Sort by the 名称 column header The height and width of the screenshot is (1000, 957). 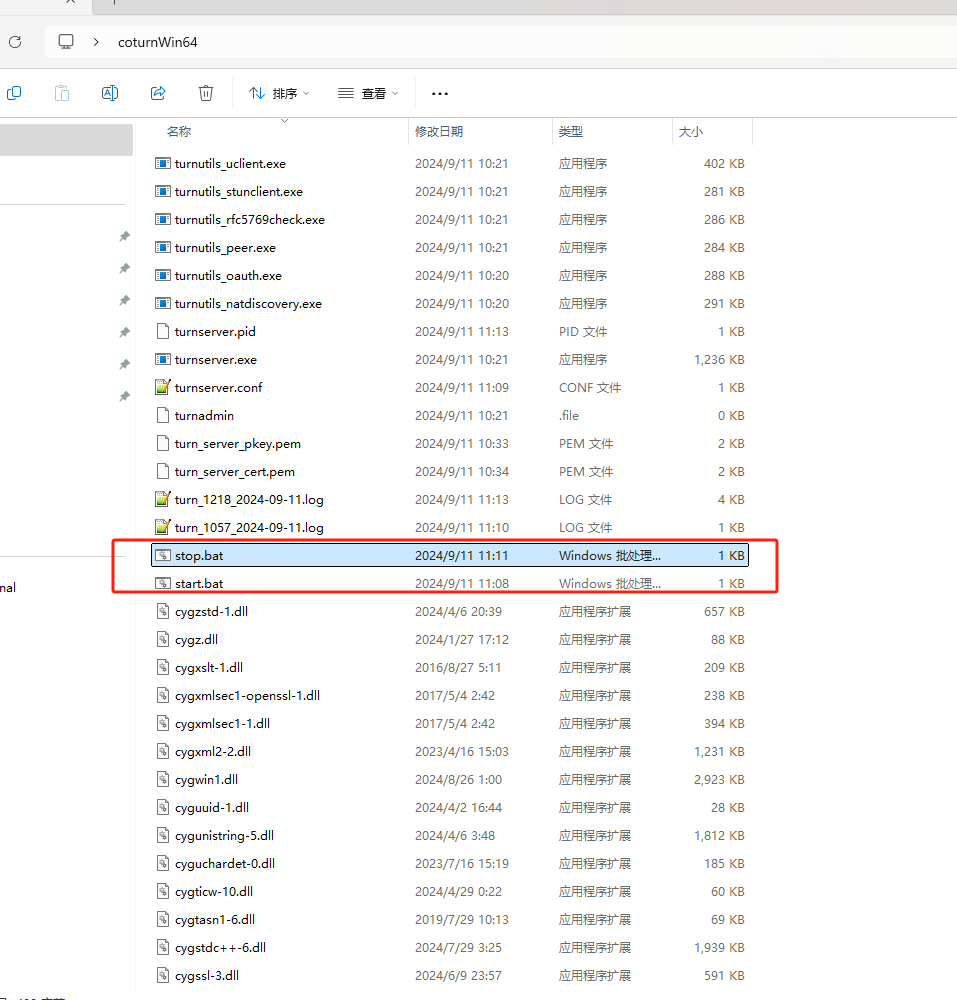coord(179,131)
